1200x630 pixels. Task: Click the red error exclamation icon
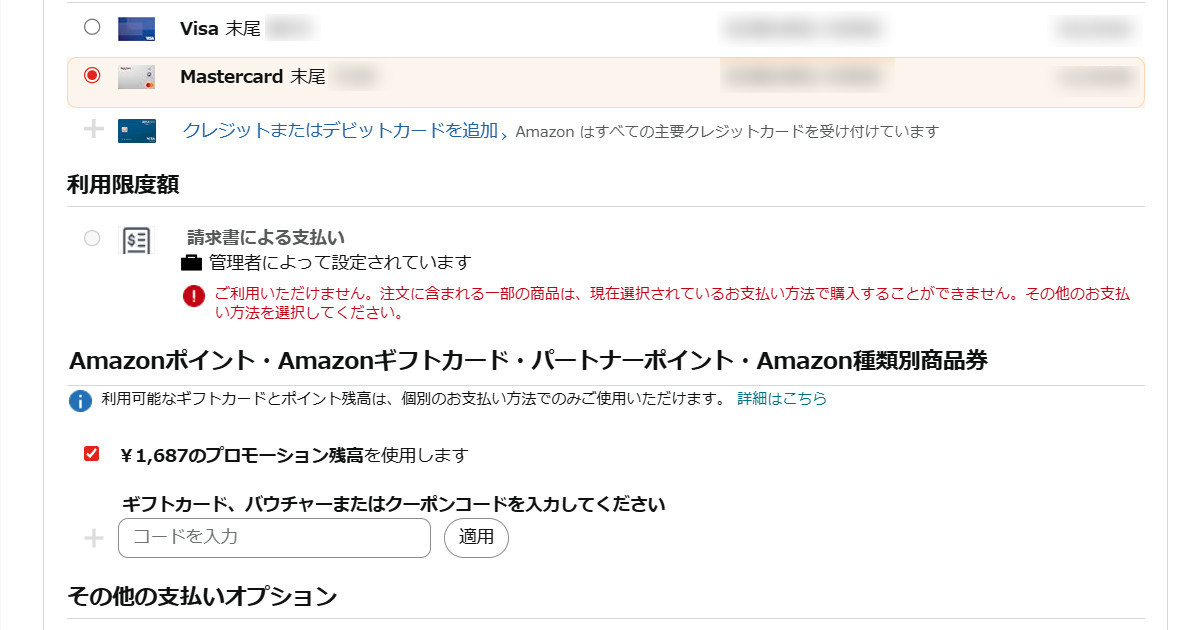click(194, 296)
